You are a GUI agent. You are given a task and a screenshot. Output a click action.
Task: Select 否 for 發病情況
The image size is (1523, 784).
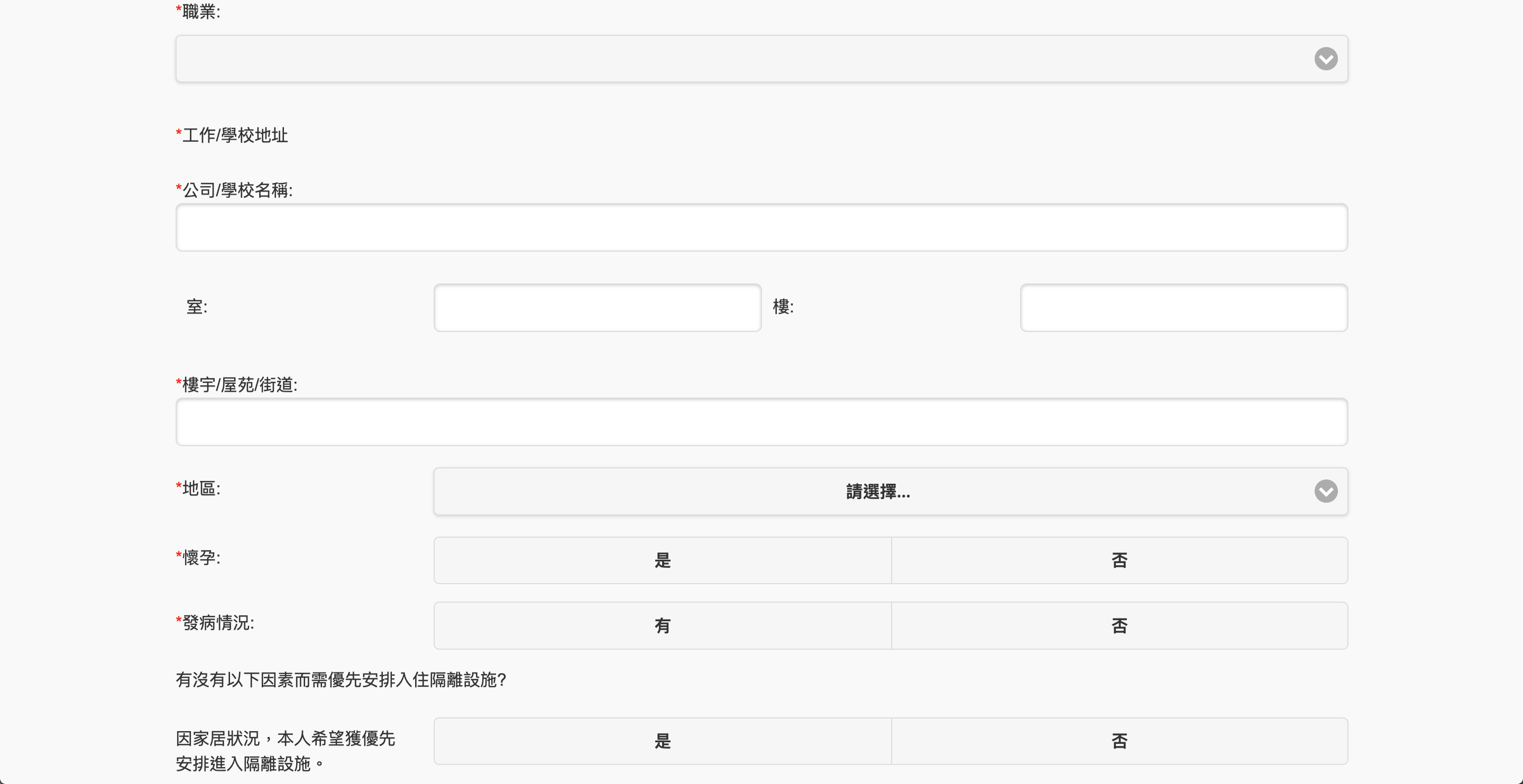click(1119, 625)
